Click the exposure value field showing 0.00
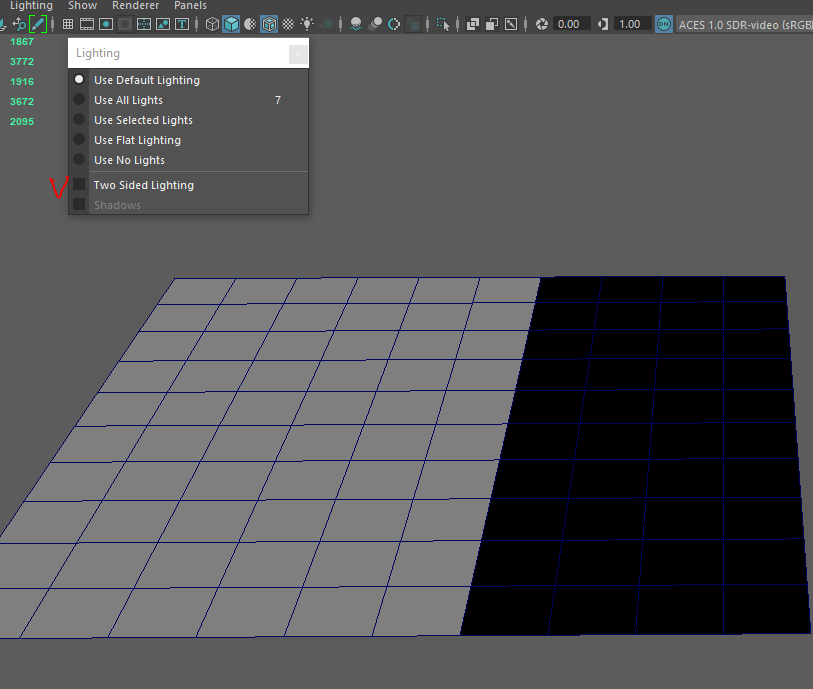The height and width of the screenshot is (689, 813). click(568, 24)
